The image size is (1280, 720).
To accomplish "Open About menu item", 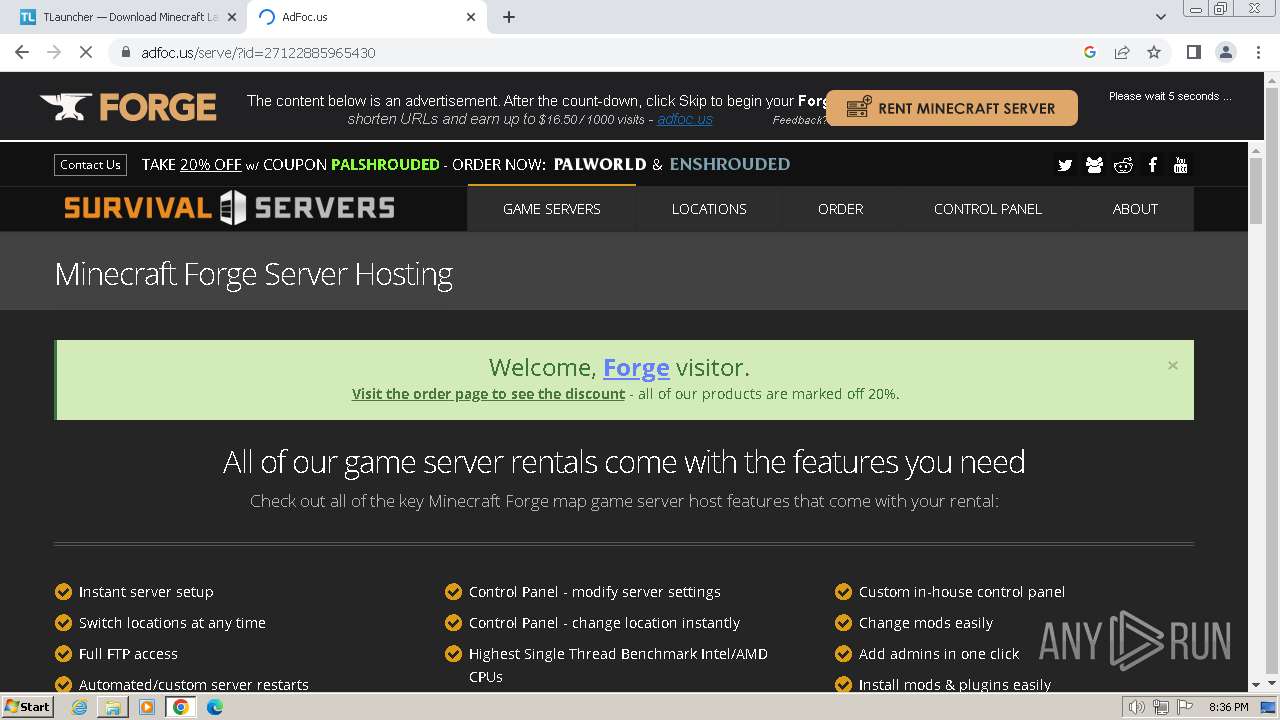I will pyautogui.click(x=1135, y=209).
